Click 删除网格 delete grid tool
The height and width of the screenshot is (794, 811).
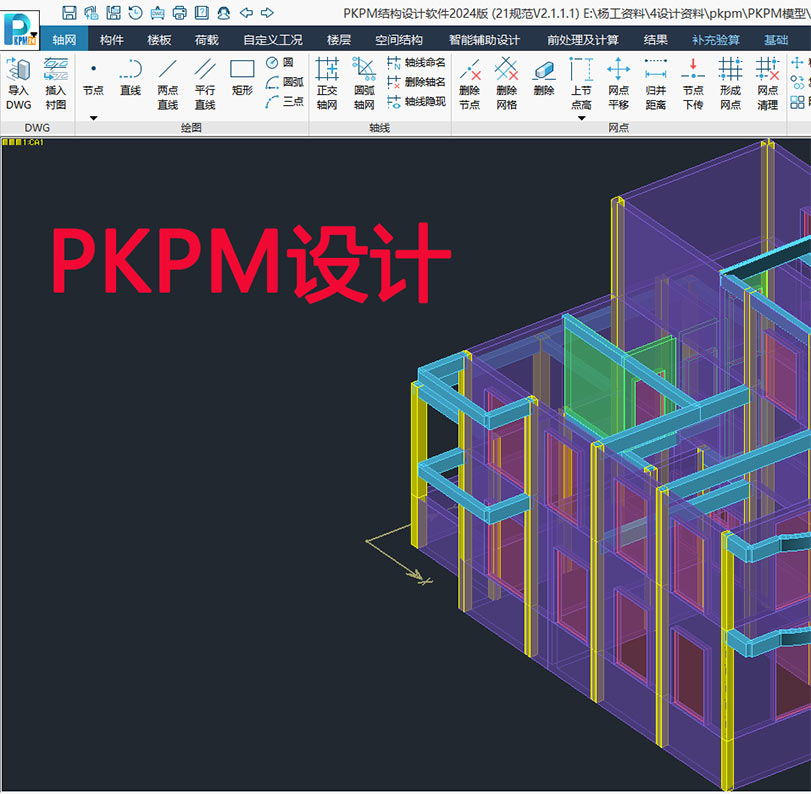(x=507, y=83)
